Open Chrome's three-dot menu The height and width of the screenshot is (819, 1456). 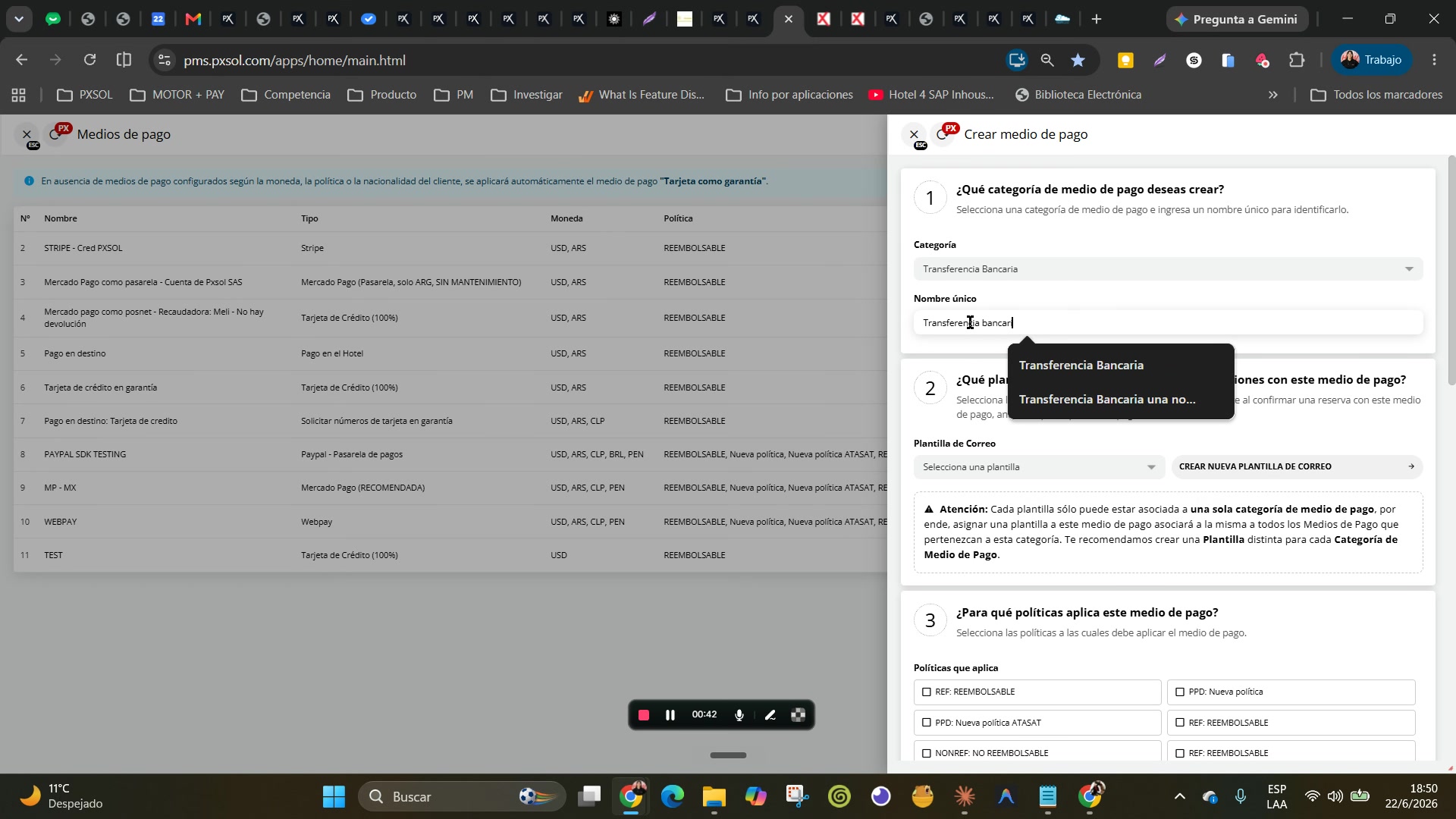tap(1434, 60)
